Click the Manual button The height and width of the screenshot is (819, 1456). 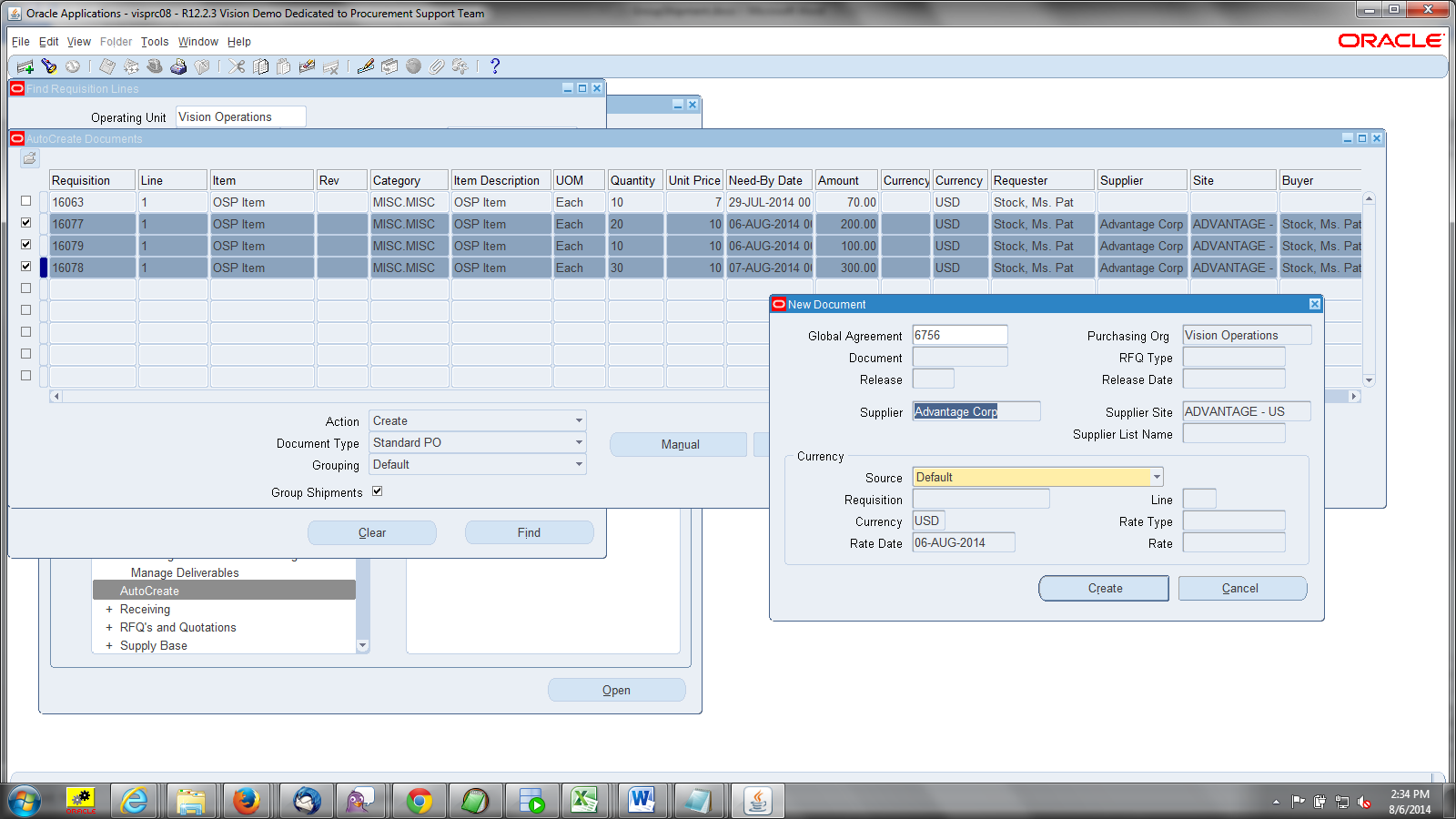[679, 444]
